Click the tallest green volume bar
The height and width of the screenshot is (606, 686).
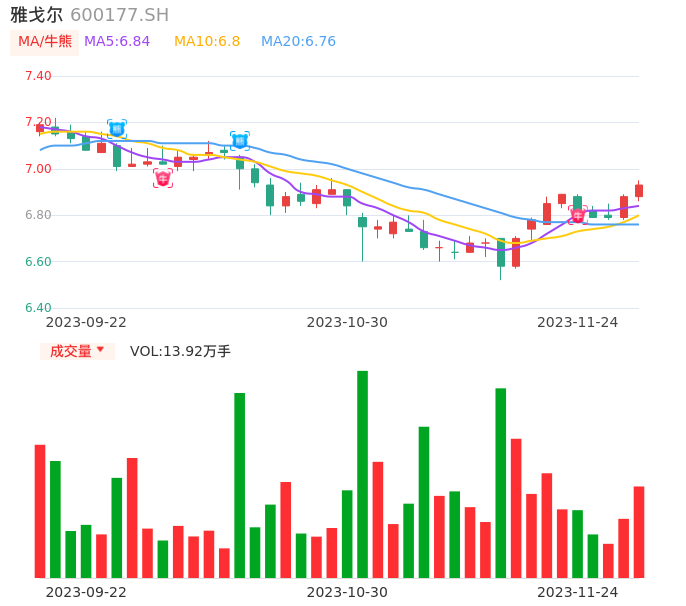[362, 474]
